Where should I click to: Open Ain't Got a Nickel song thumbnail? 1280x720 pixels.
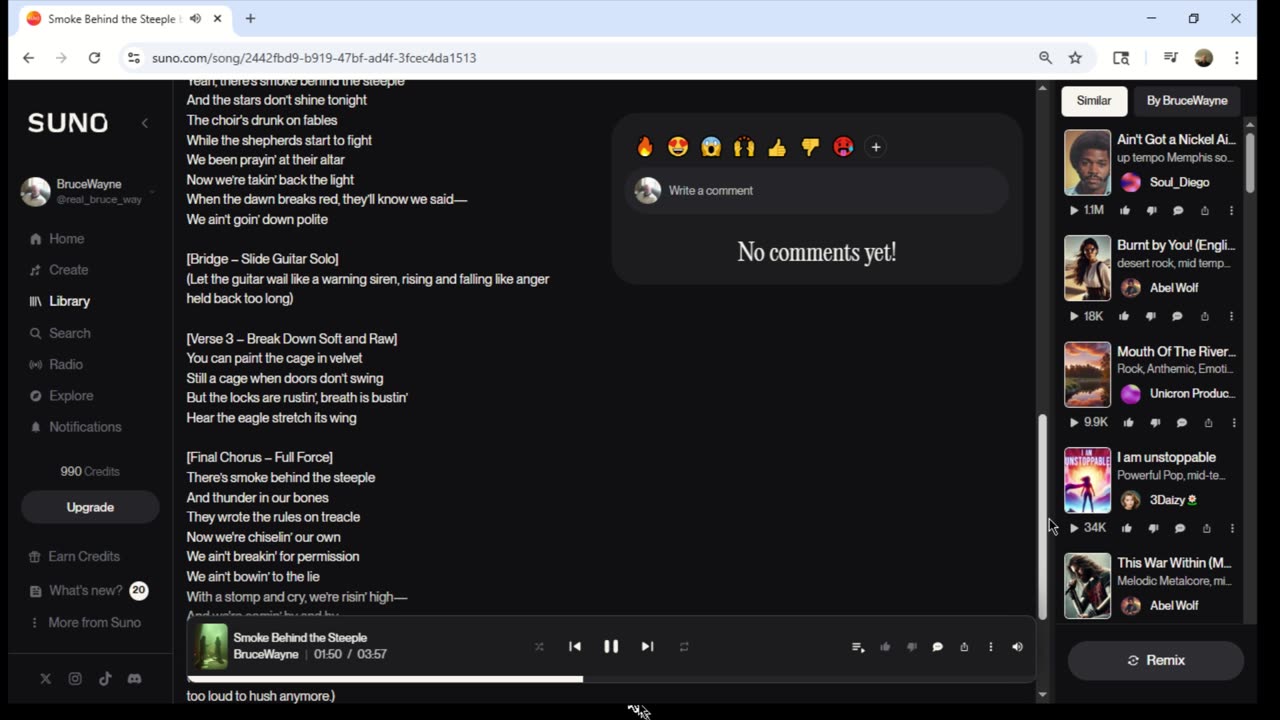[x=1087, y=162]
